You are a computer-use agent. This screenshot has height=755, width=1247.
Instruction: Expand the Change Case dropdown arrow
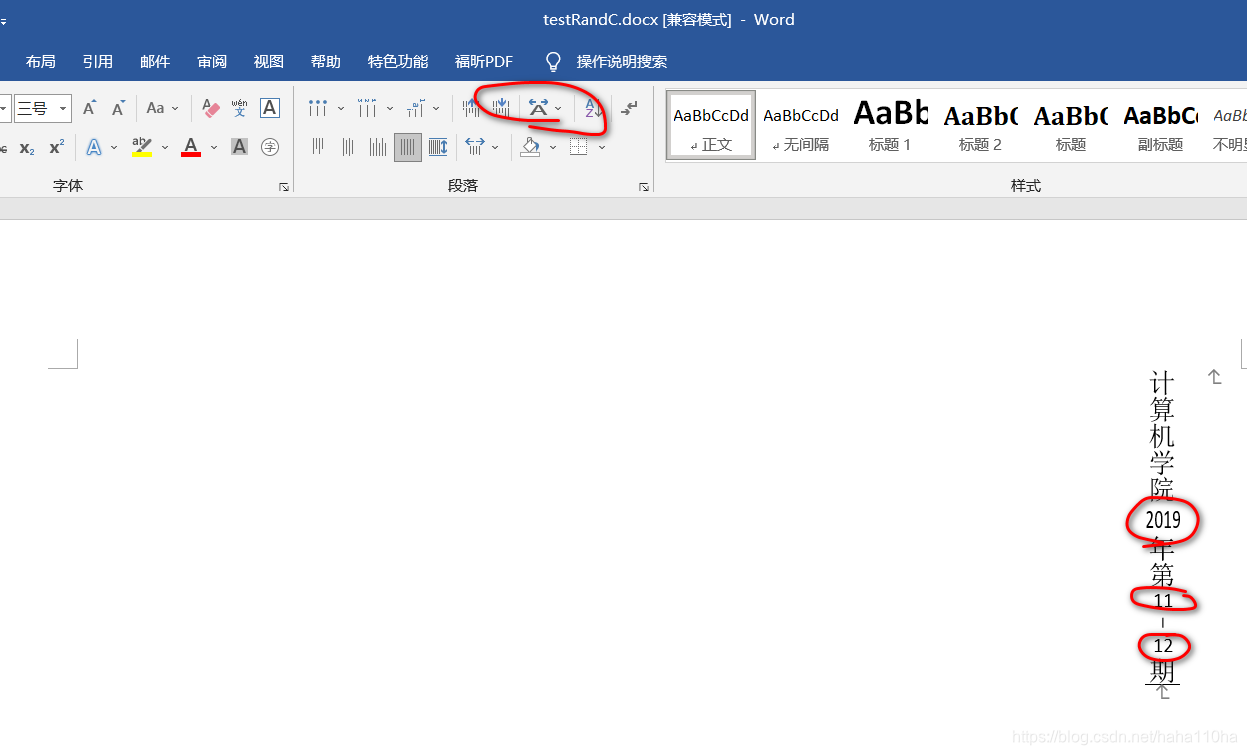pos(175,108)
